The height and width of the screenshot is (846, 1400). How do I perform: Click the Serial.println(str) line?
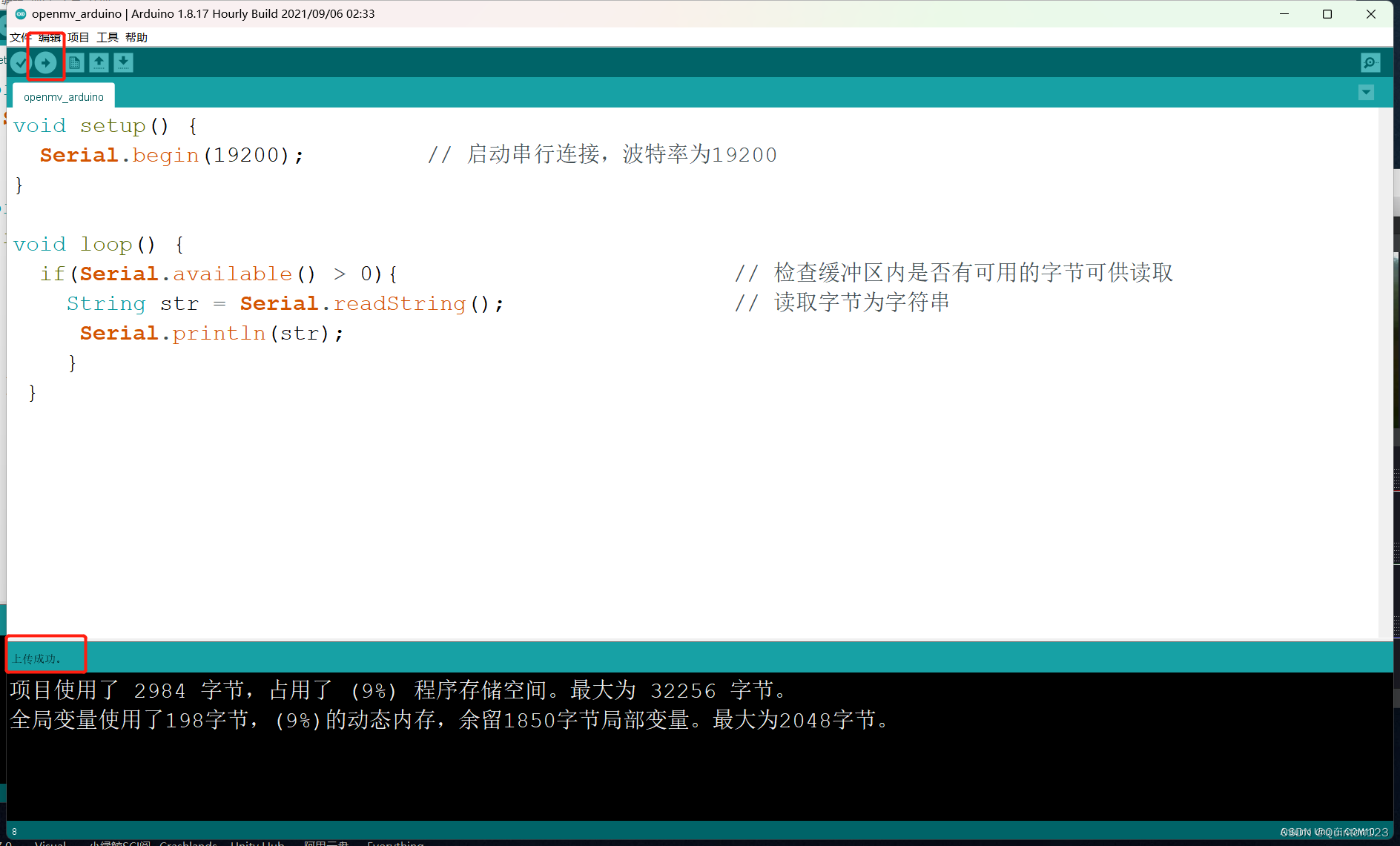click(212, 334)
